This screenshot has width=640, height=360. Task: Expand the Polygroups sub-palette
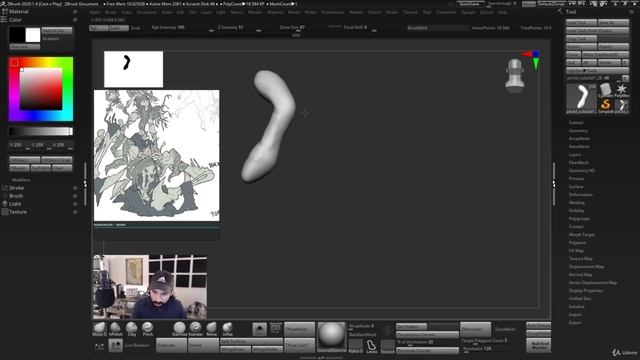579,219
